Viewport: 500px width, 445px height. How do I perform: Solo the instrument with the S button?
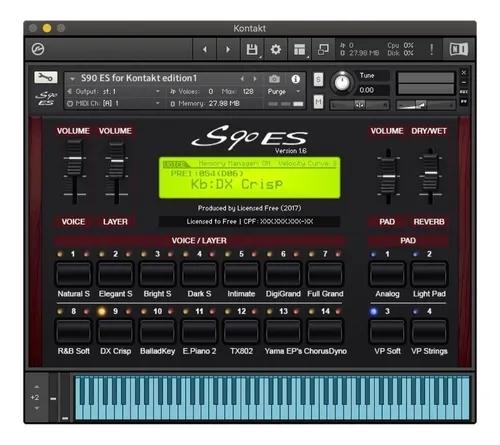click(x=318, y=79)
